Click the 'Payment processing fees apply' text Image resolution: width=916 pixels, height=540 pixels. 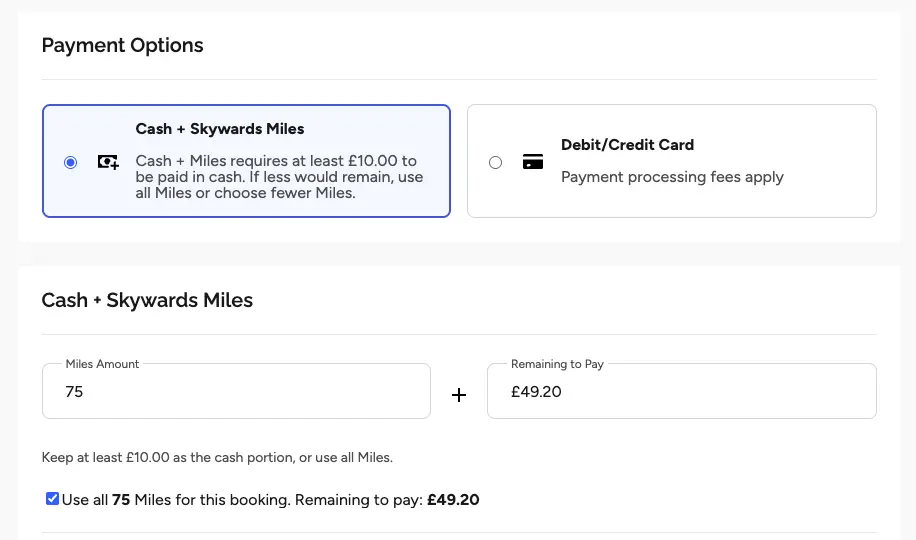click(x=672, y=176)
